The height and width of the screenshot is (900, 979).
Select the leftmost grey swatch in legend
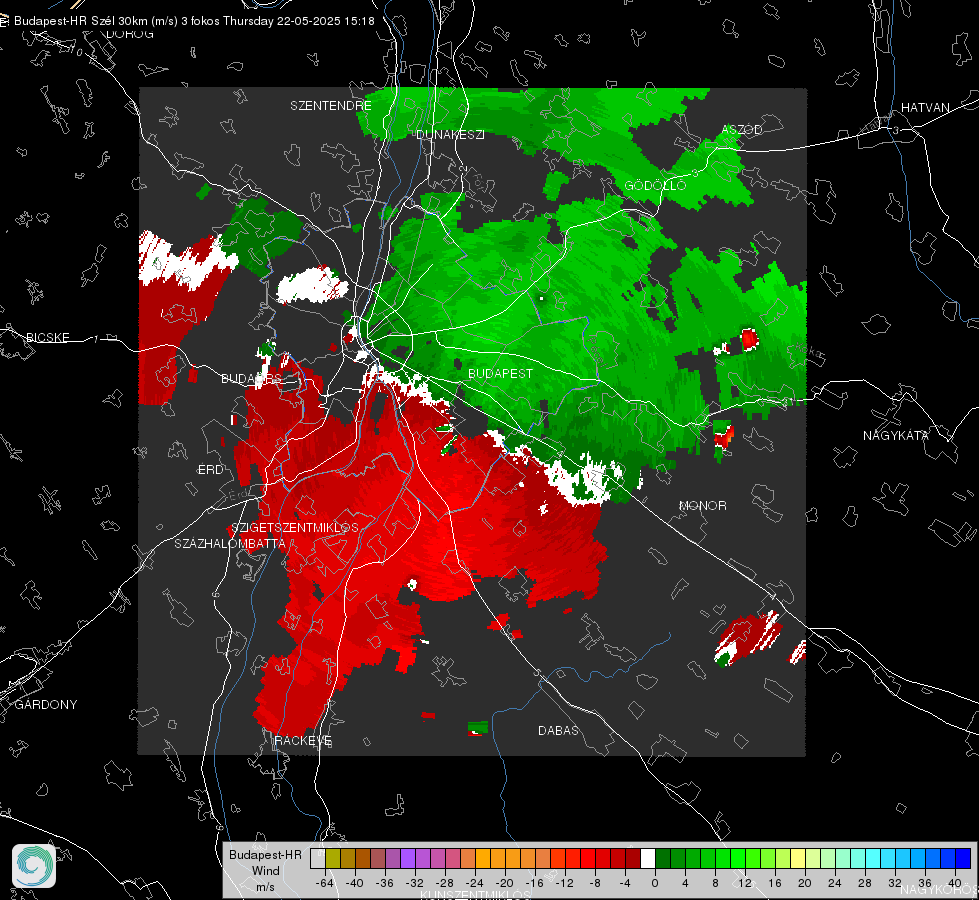pyautogui.click(x=318, y=859)
